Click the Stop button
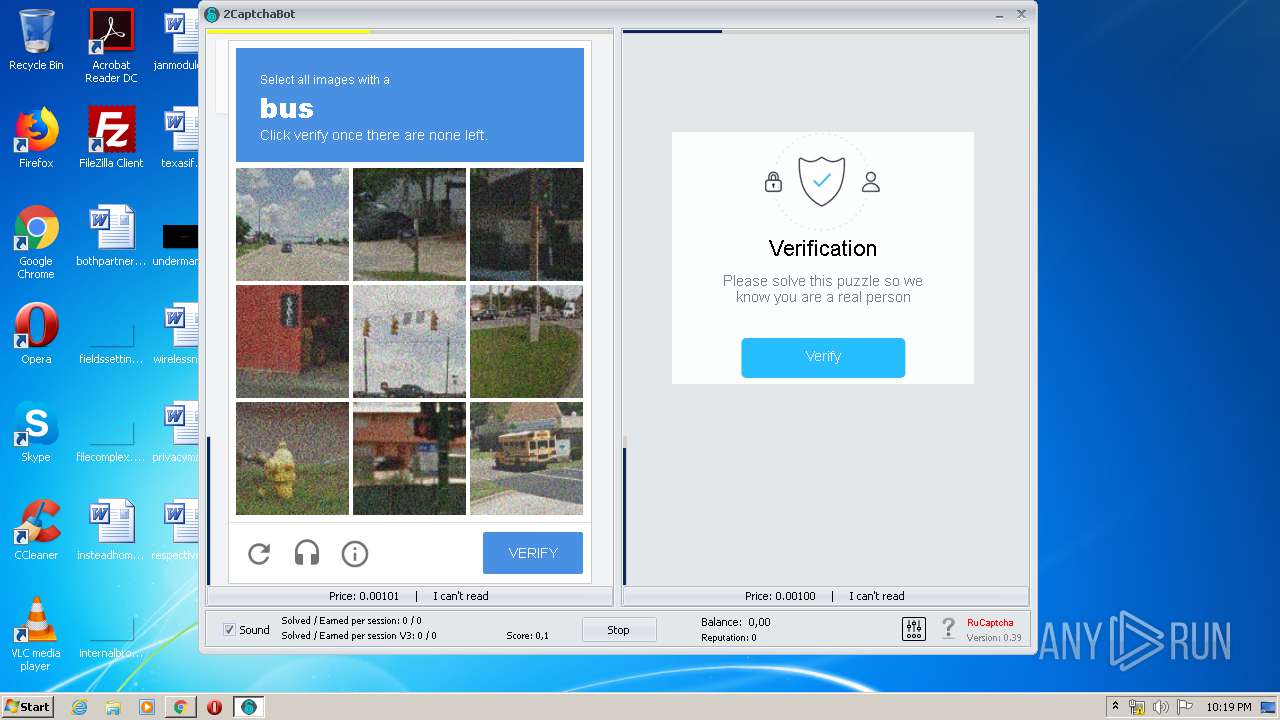This screenshot has height=720, width=1280. 619,630
